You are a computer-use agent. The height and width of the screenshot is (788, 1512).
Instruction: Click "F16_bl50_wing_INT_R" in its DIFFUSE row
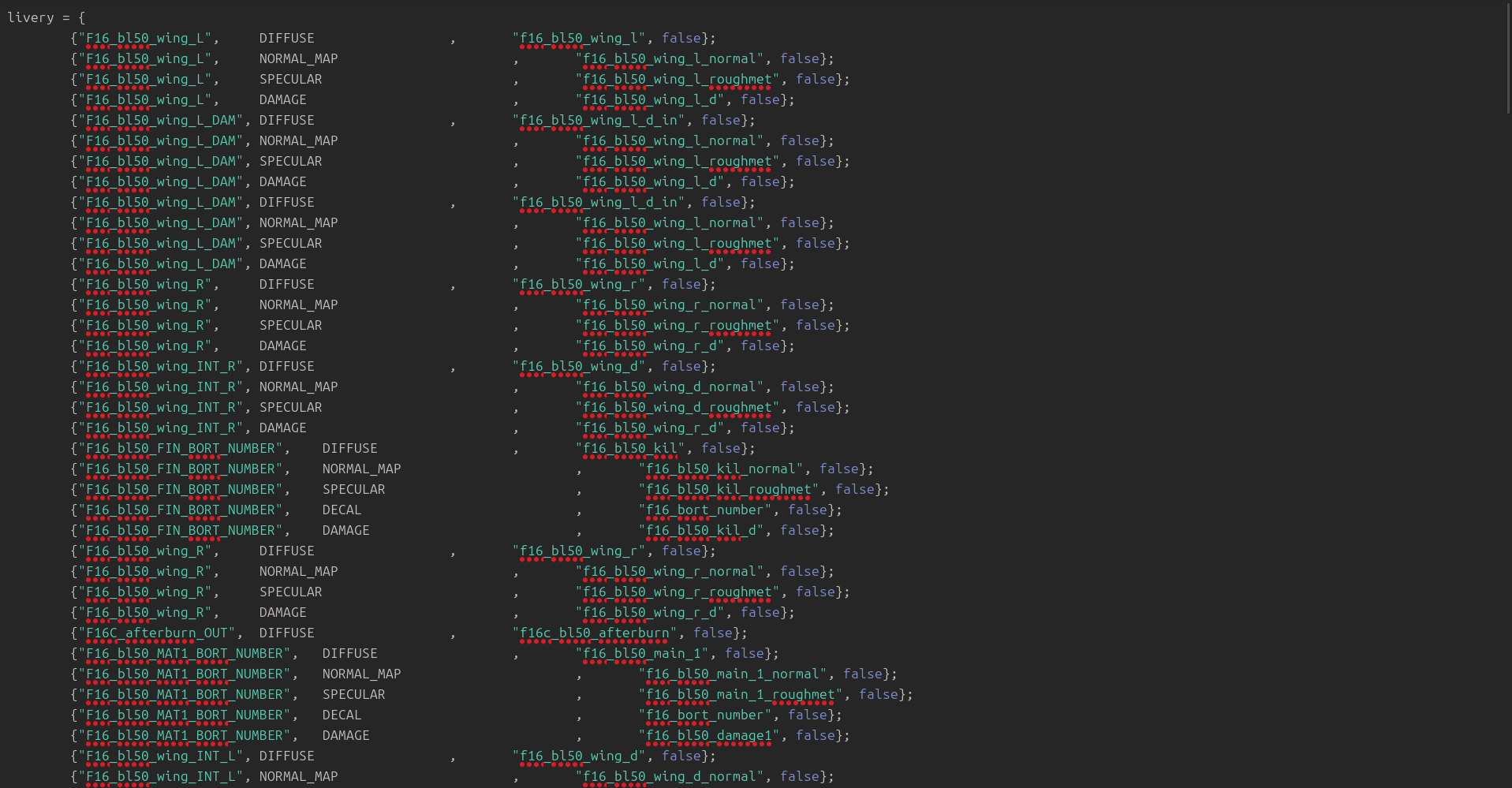pos(161,366)
